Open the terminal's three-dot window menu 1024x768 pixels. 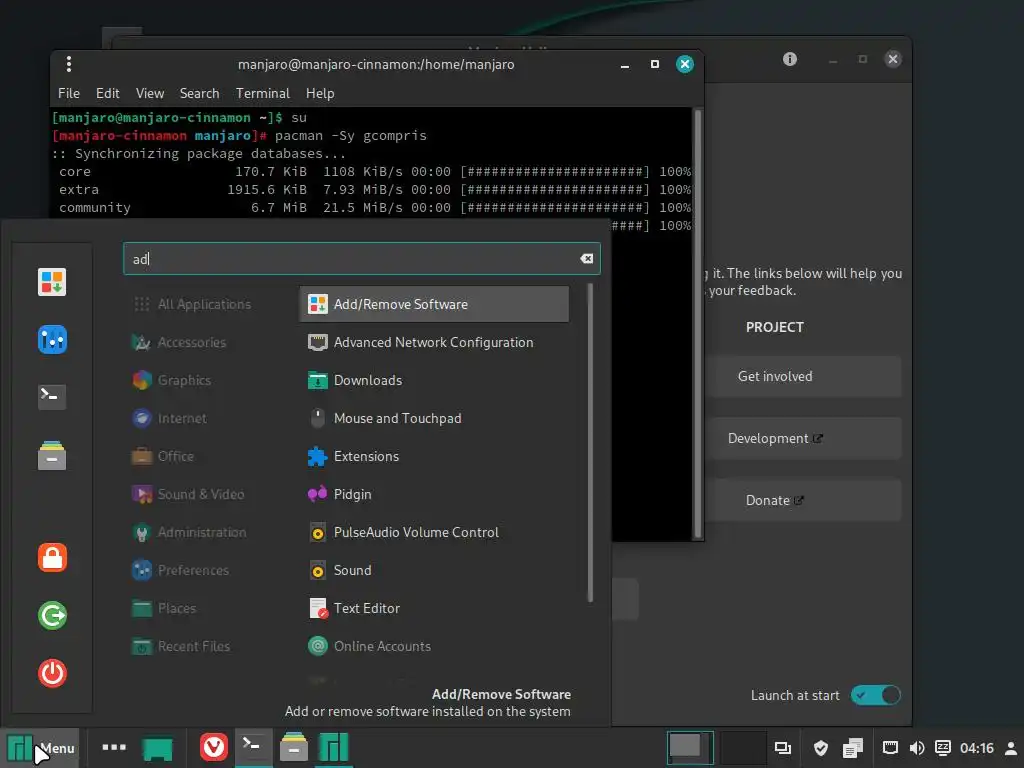point(69,64)
